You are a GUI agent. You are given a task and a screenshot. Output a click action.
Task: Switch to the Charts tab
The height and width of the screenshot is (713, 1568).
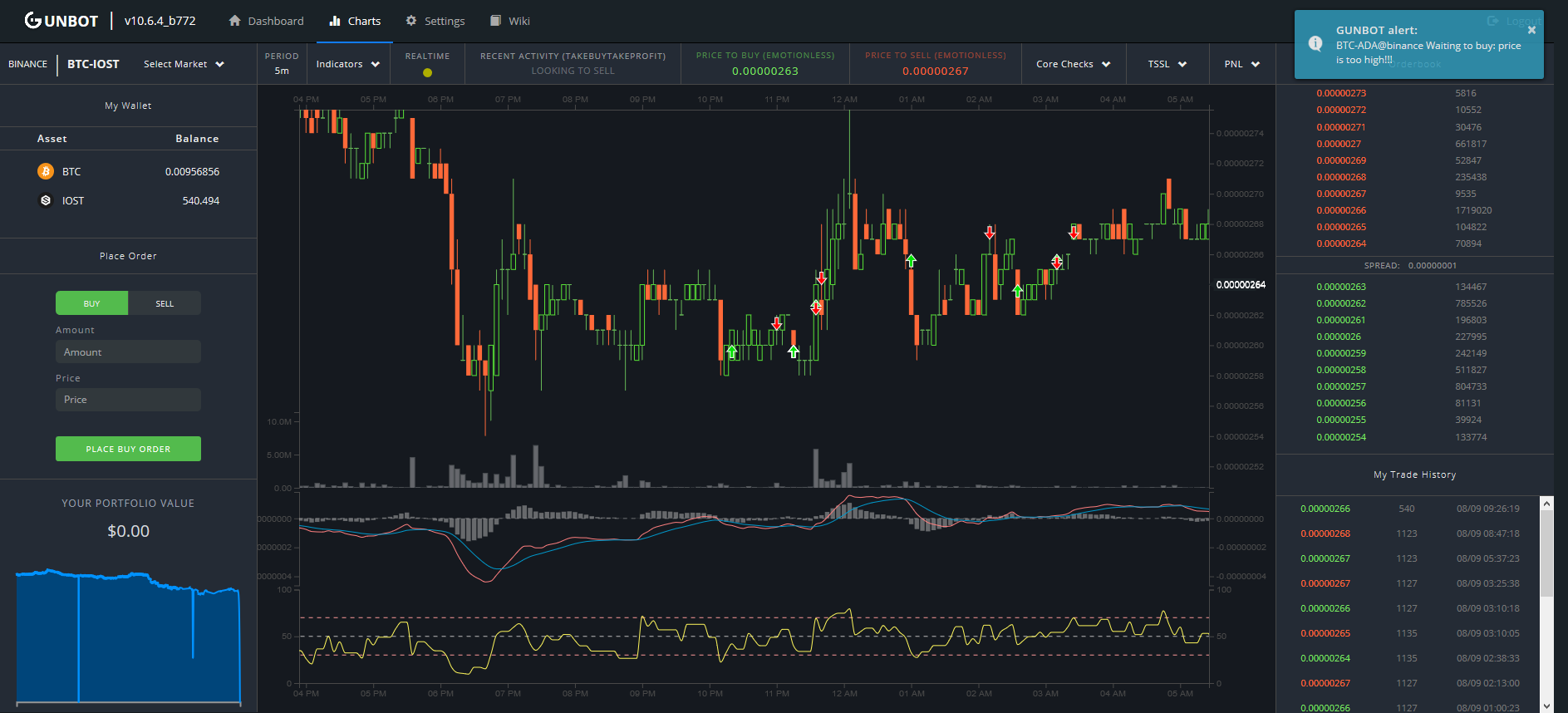coord(355,21)
